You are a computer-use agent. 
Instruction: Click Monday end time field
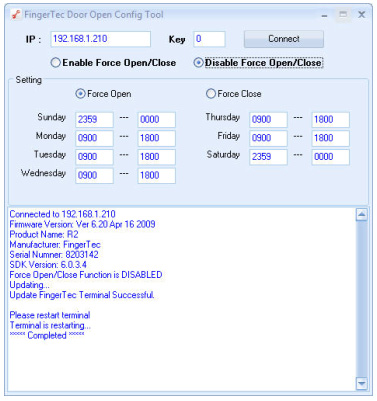(x=157, y=138)
